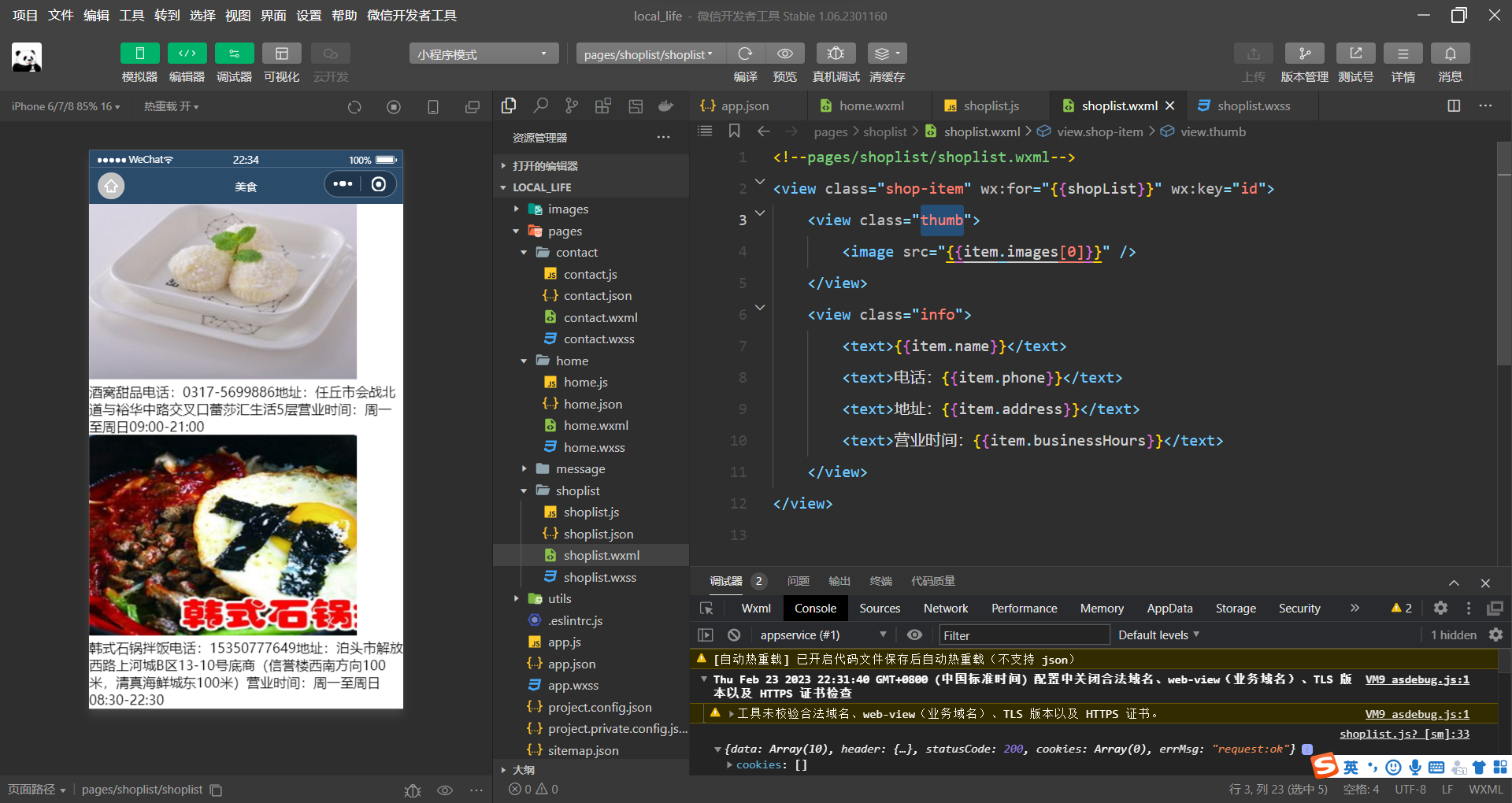Open source control icon in sidebar
This screenshot has height=803, width=1512.
tap(572, 105)
